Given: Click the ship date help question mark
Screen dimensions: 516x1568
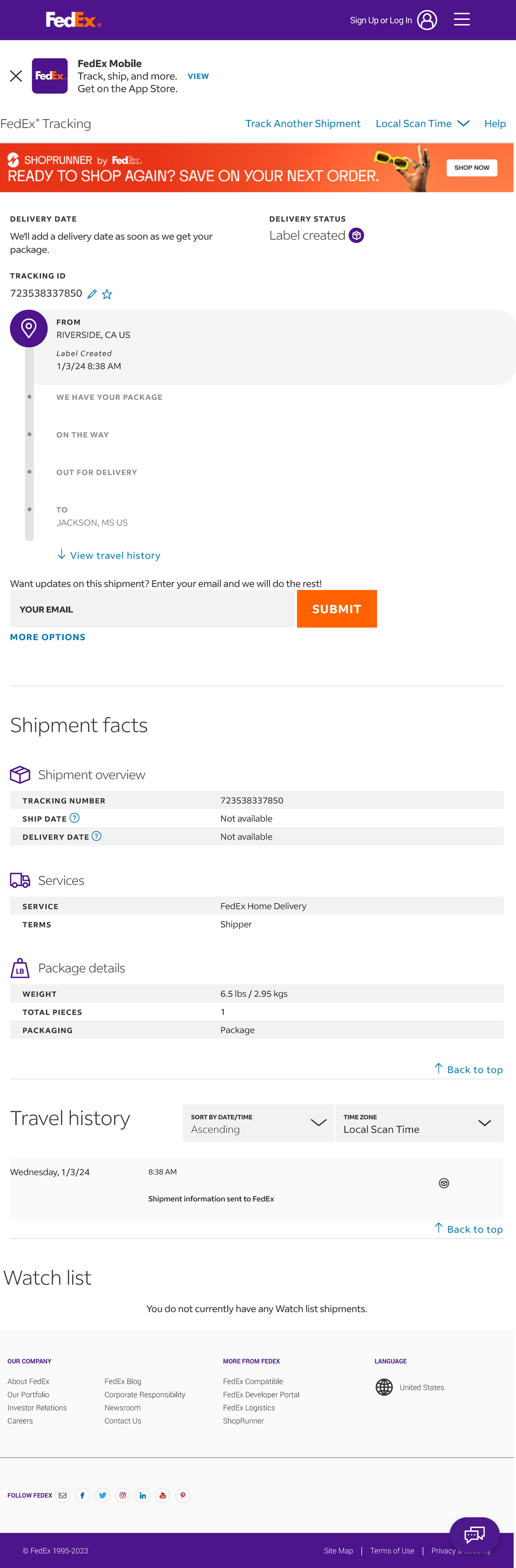Looking at the screenshot, I should click(x=74, y=818).
